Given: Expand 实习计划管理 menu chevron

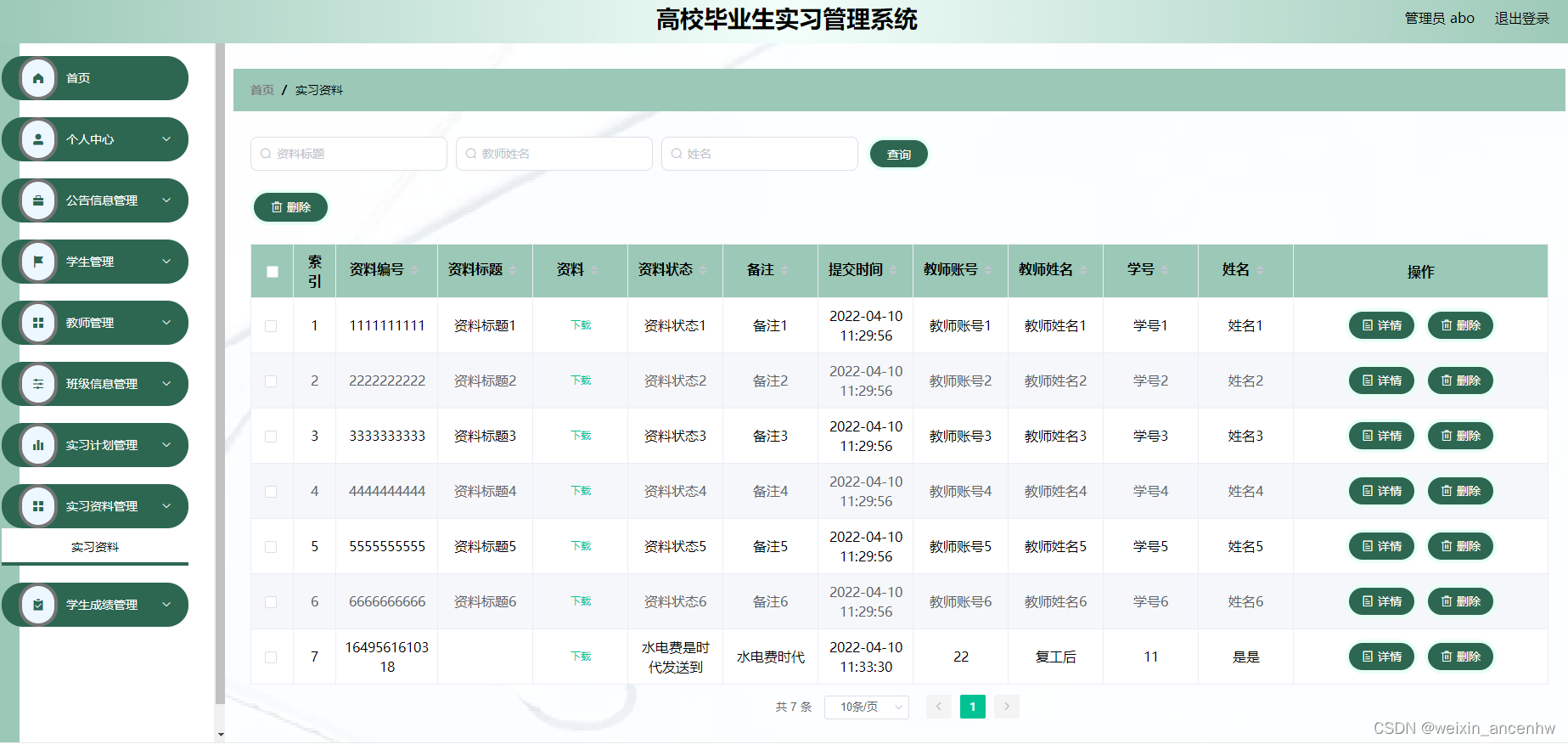Looking at the screenshot, I should [166, 445].
